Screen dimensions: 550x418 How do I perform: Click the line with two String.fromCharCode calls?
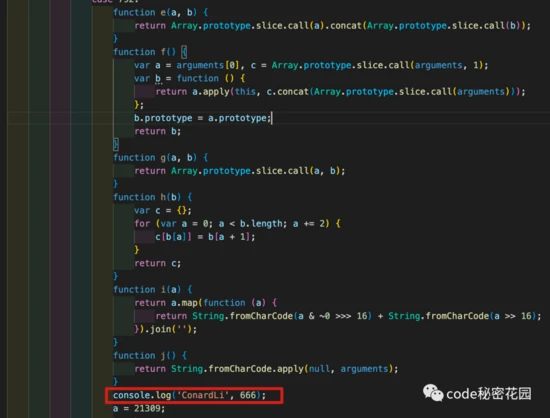[x=348, y=316]
